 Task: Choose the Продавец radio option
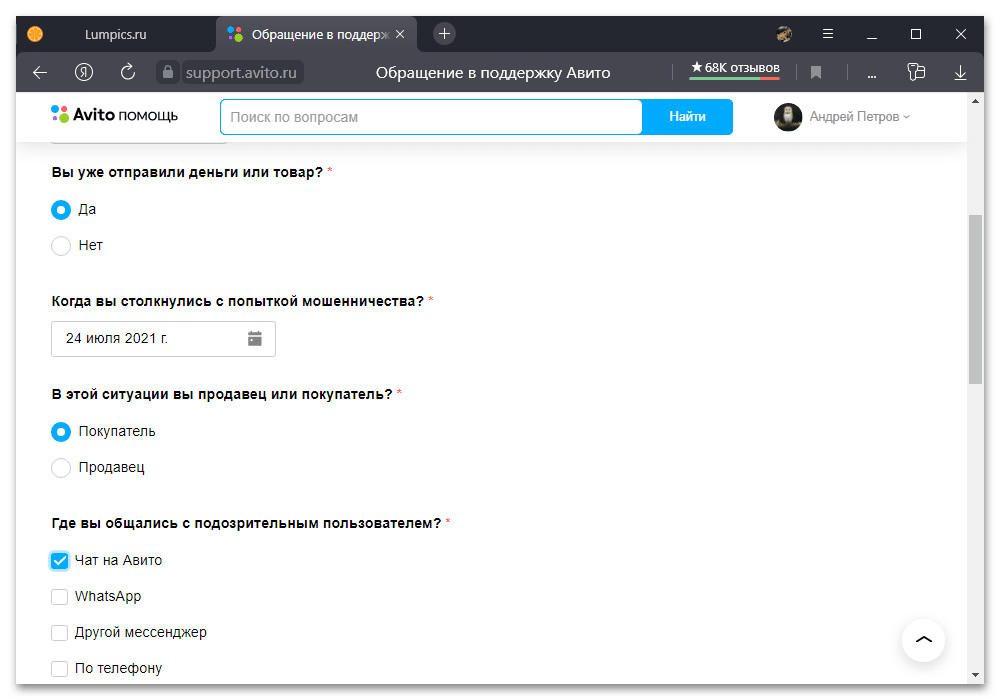(x=61, y=467)
